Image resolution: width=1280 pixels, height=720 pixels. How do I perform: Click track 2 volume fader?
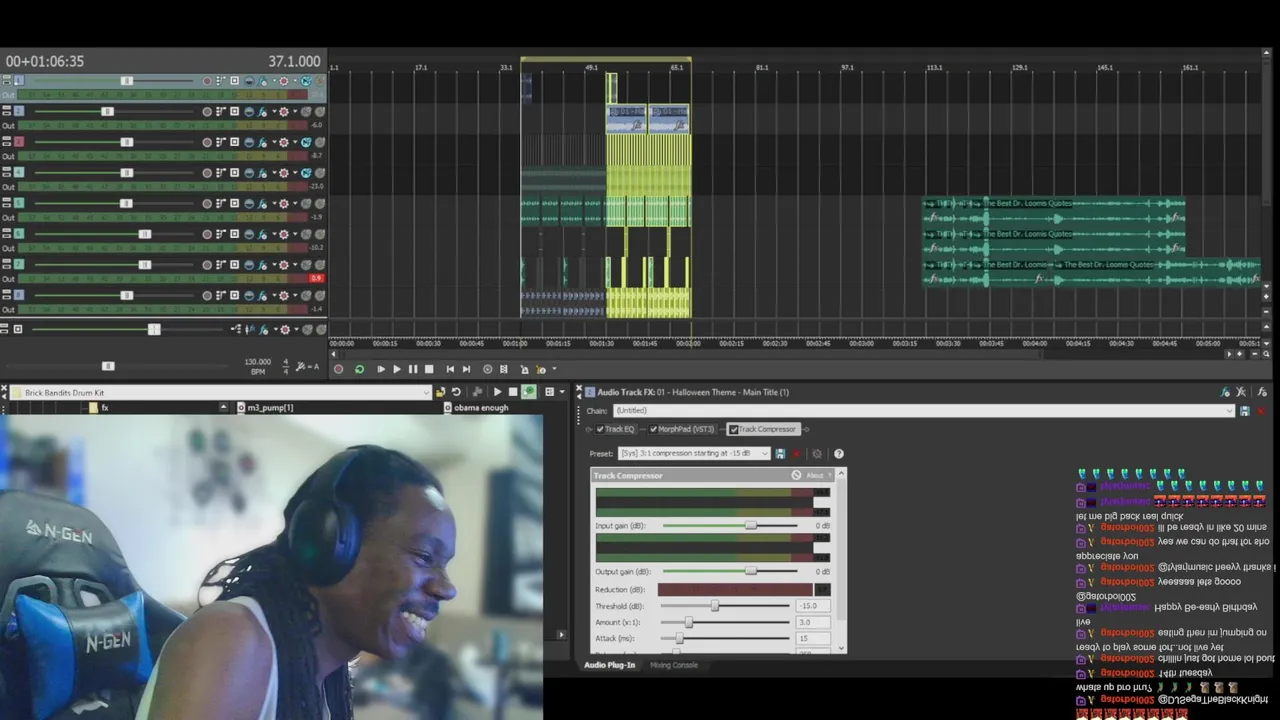pos(107,111)
